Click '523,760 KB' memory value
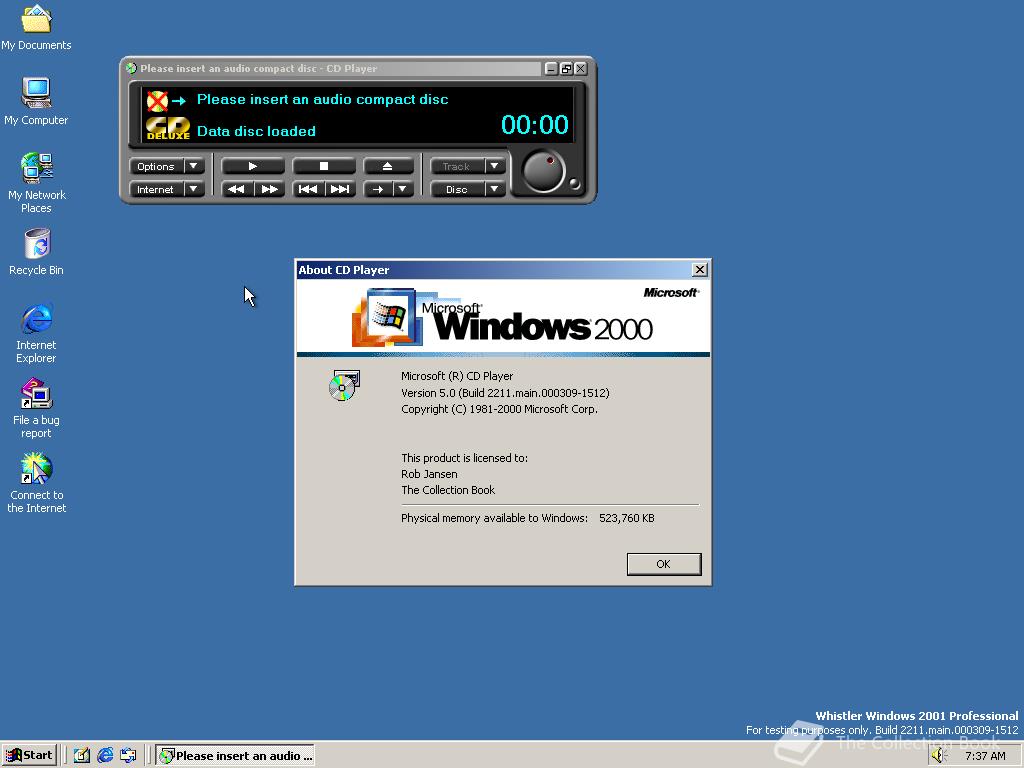 [626, 518]
